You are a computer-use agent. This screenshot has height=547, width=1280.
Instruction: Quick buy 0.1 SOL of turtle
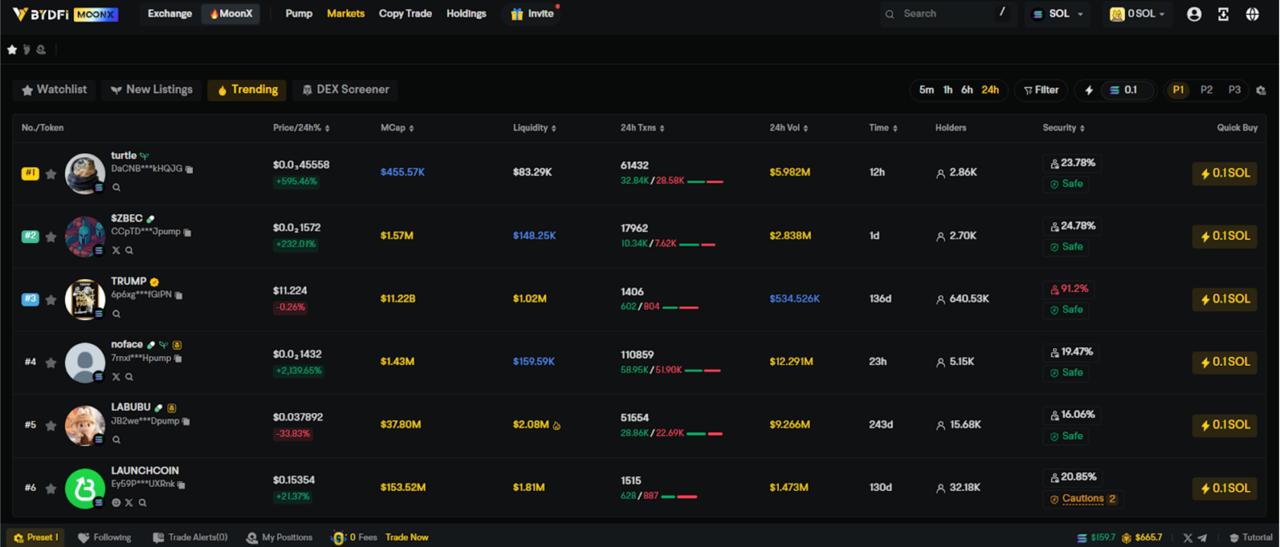(x=1225, y=173)
